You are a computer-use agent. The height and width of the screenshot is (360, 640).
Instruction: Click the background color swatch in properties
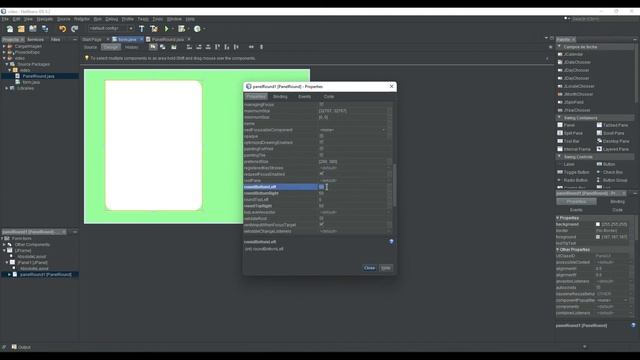[598, 224]
